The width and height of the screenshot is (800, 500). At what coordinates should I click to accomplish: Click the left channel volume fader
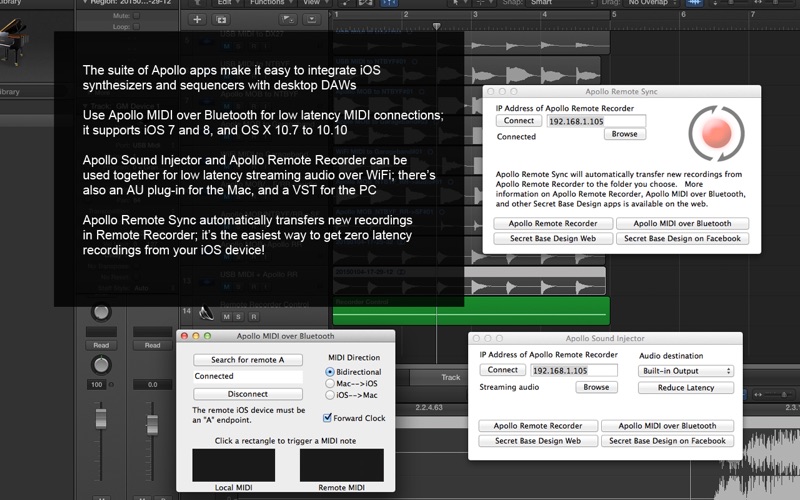[x=101, y=418]
